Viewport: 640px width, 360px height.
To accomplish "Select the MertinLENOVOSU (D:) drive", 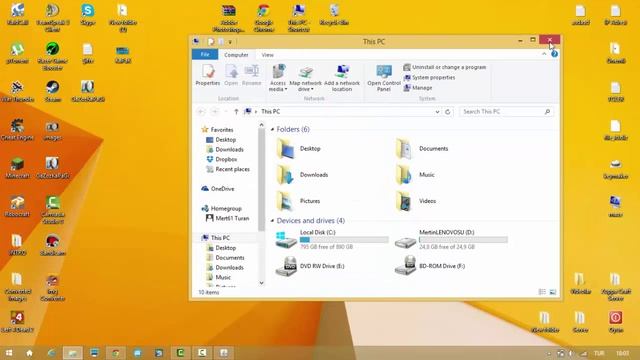I will [451, 239].
